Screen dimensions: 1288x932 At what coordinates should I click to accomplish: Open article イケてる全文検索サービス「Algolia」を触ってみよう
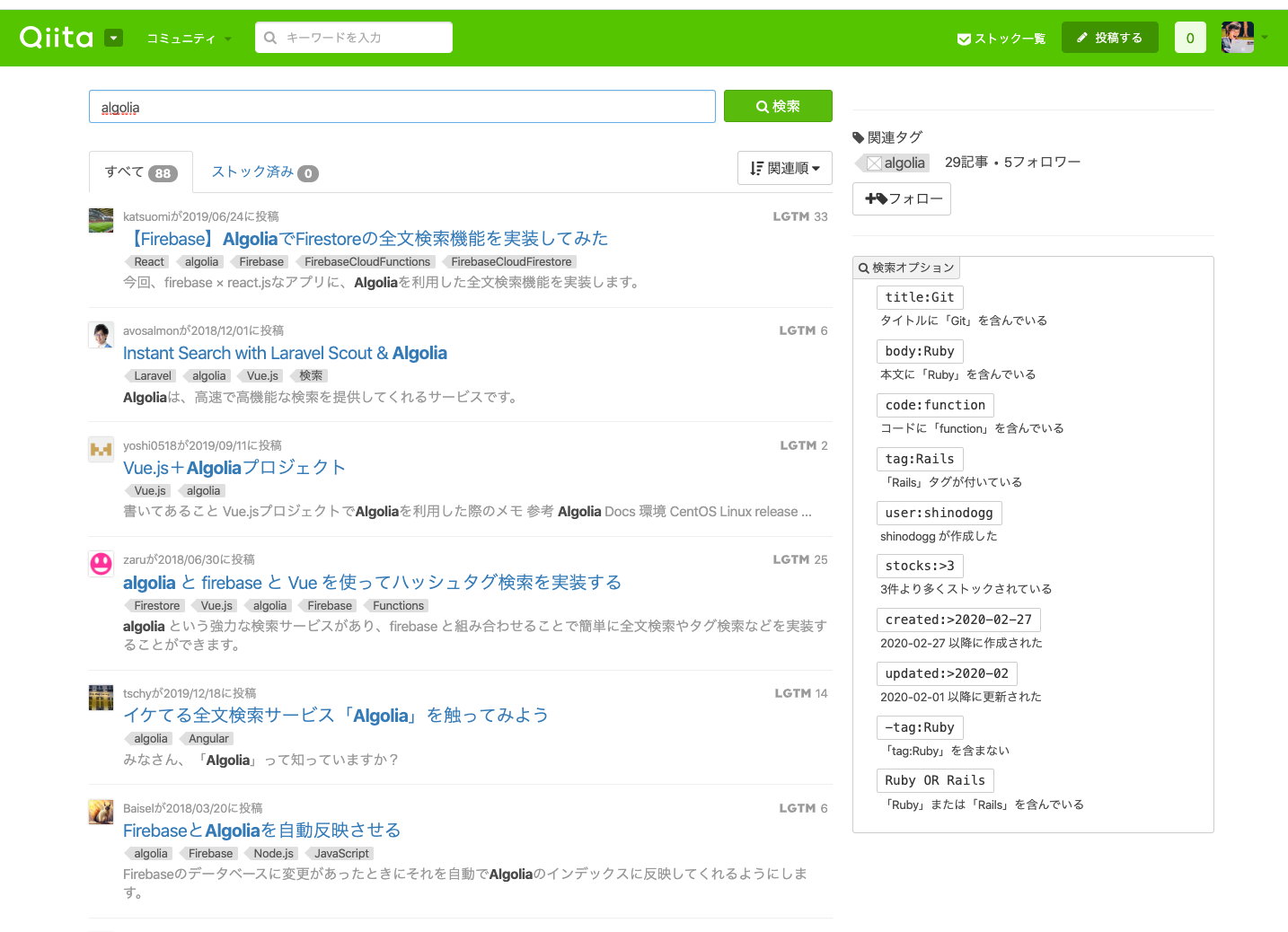[x=336, y=716]
